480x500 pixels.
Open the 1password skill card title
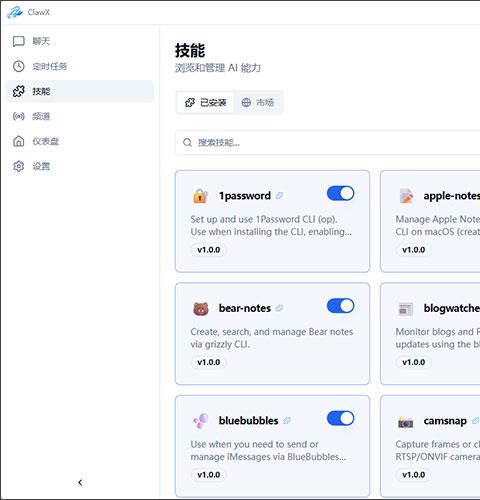pyautogui.click(x=245, y=196)
